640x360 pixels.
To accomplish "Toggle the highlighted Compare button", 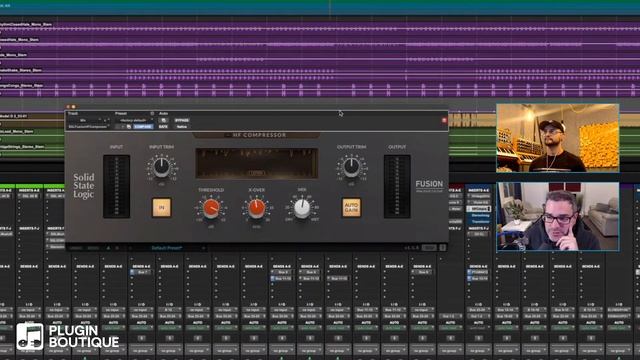I will pos(143,127).
